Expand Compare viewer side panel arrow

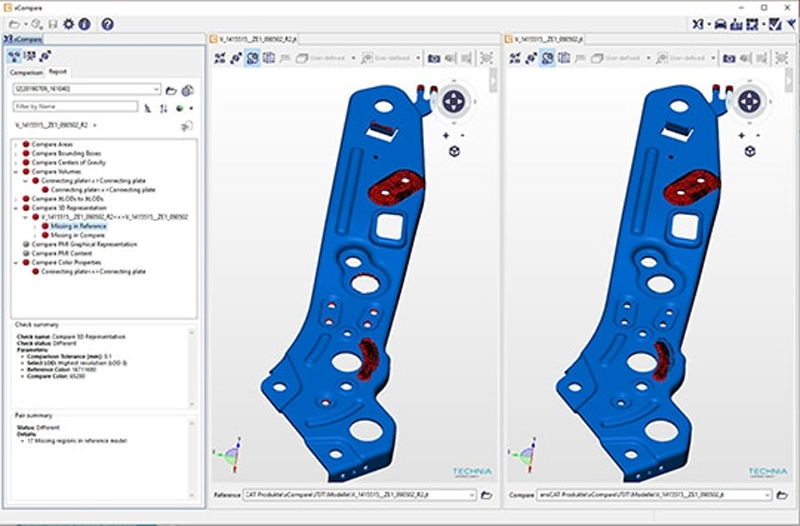[789, 80]
